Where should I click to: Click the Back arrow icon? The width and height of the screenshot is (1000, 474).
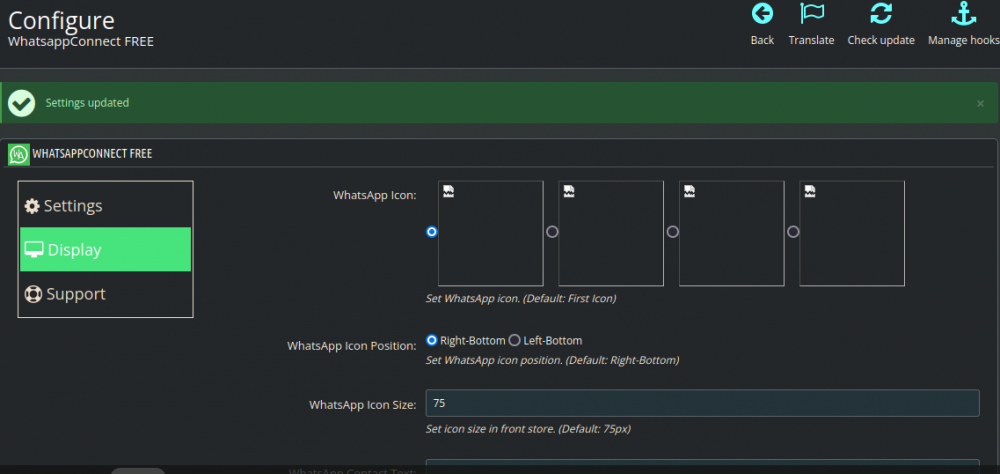762,13
